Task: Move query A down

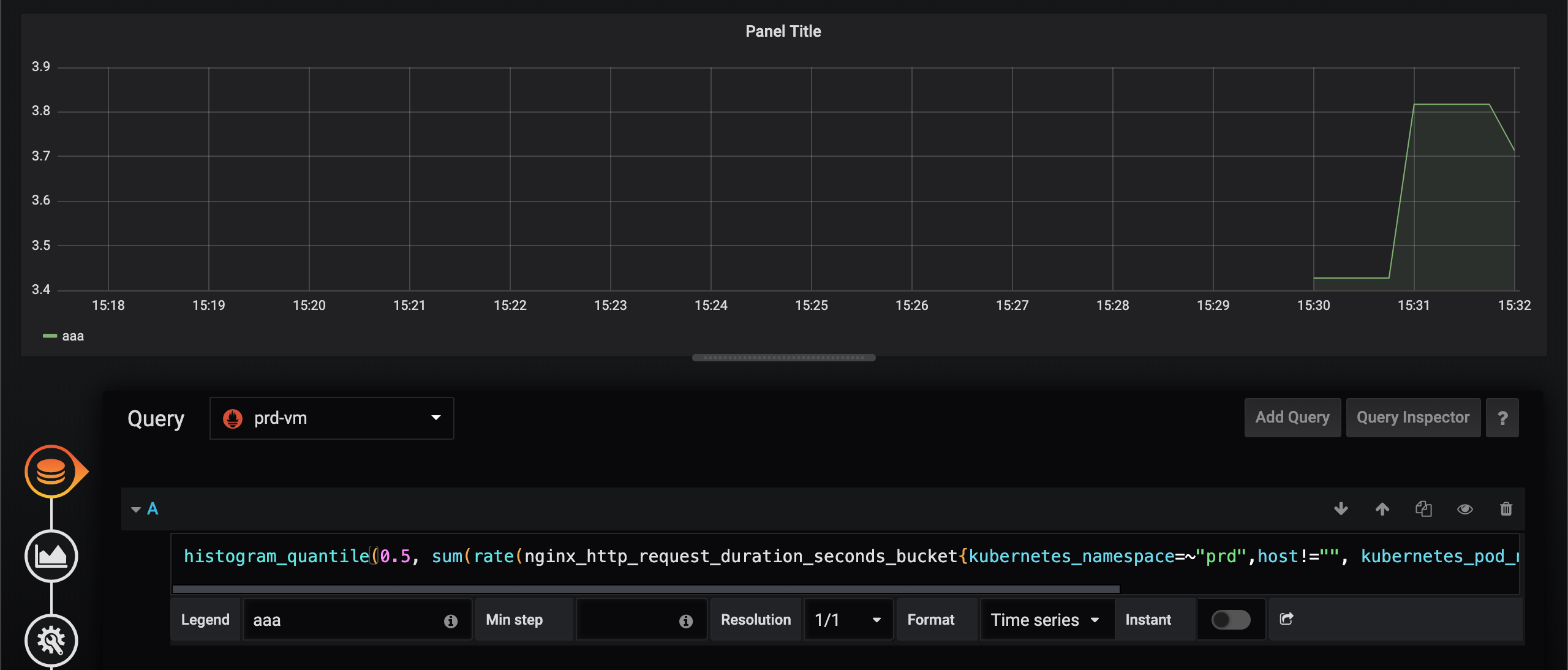Action: click(1341, 509)
